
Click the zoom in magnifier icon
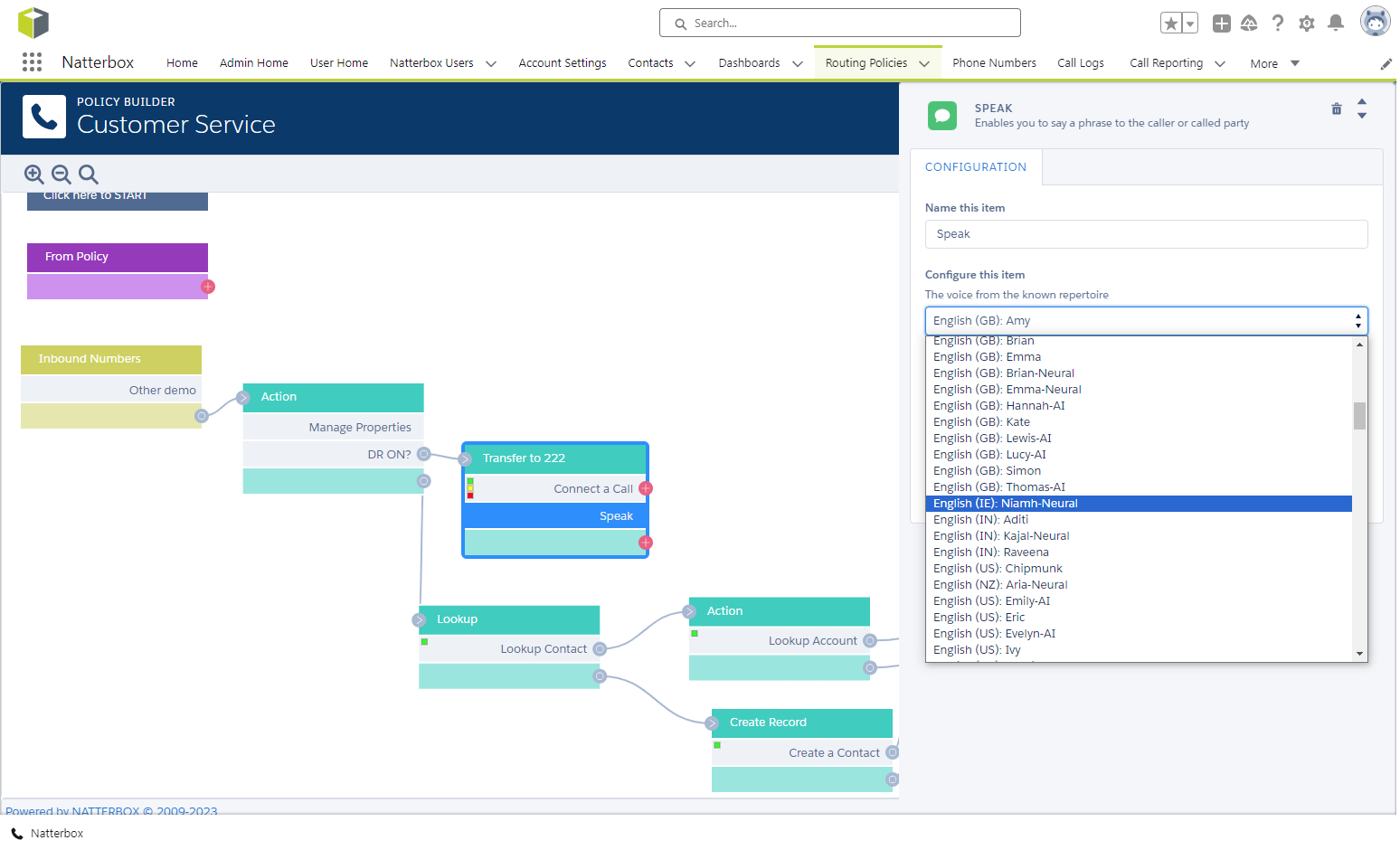pos(34,175)
